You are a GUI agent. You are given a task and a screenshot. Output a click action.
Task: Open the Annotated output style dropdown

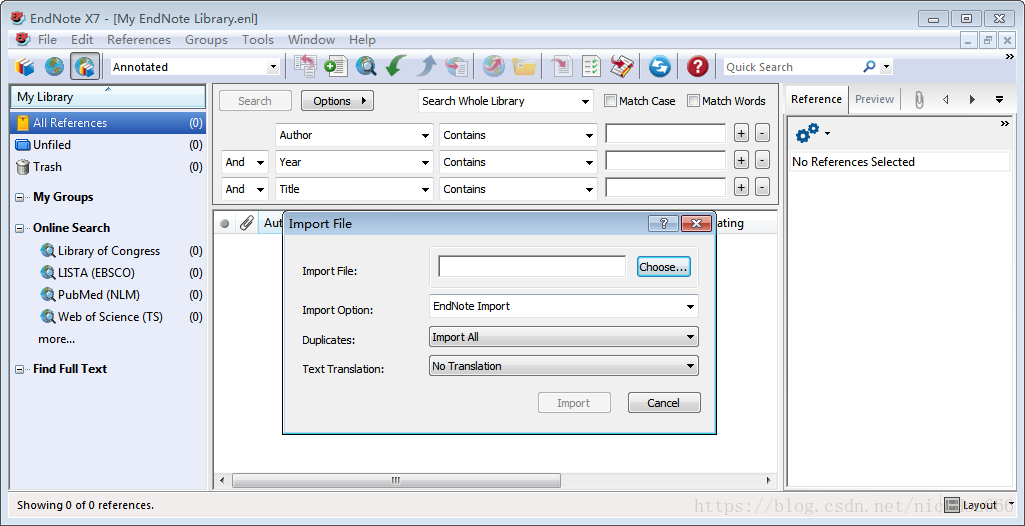pyautogui.click(x=273, y=67)
